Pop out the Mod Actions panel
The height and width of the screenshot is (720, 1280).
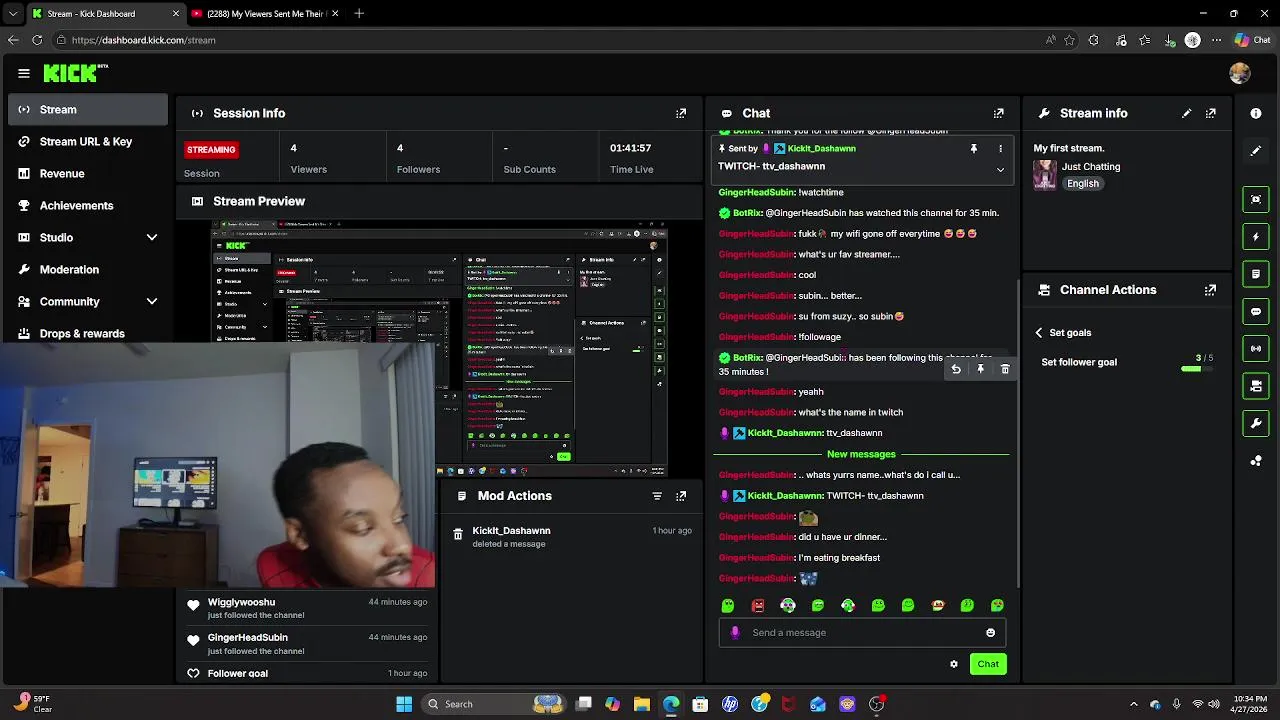pyautogui.click(x=681, y=496)
